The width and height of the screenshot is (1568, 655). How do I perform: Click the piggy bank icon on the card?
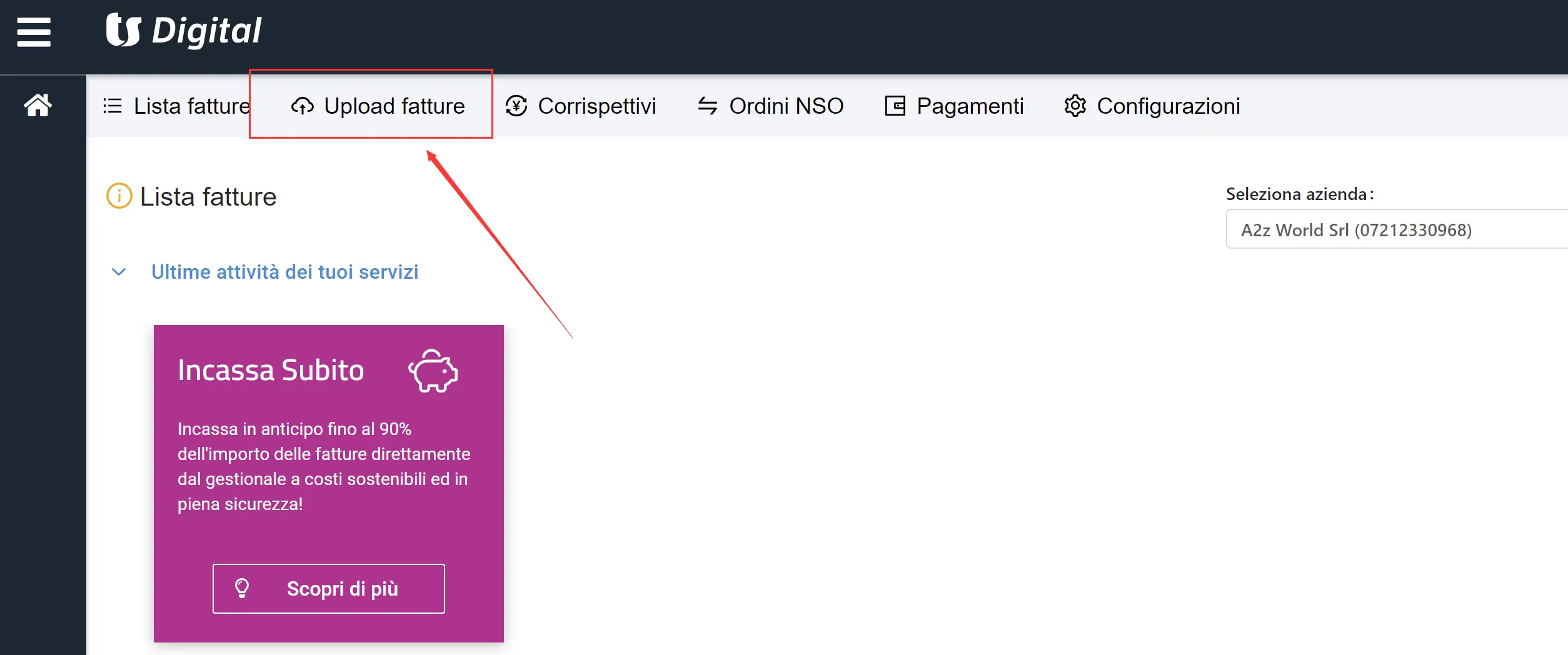[433, 371]
